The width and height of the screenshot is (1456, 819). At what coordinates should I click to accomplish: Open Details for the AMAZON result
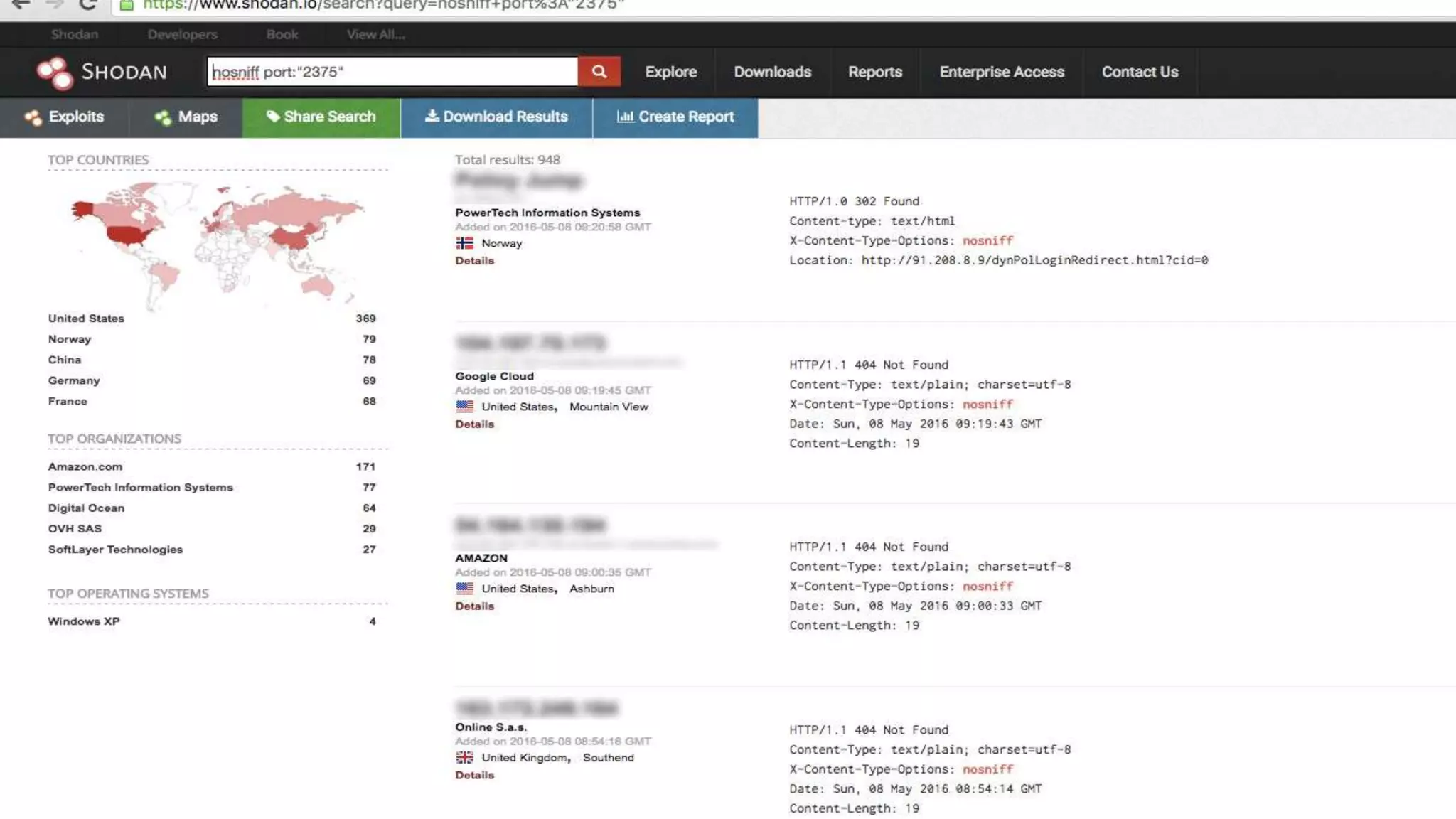tap(474, 606)
